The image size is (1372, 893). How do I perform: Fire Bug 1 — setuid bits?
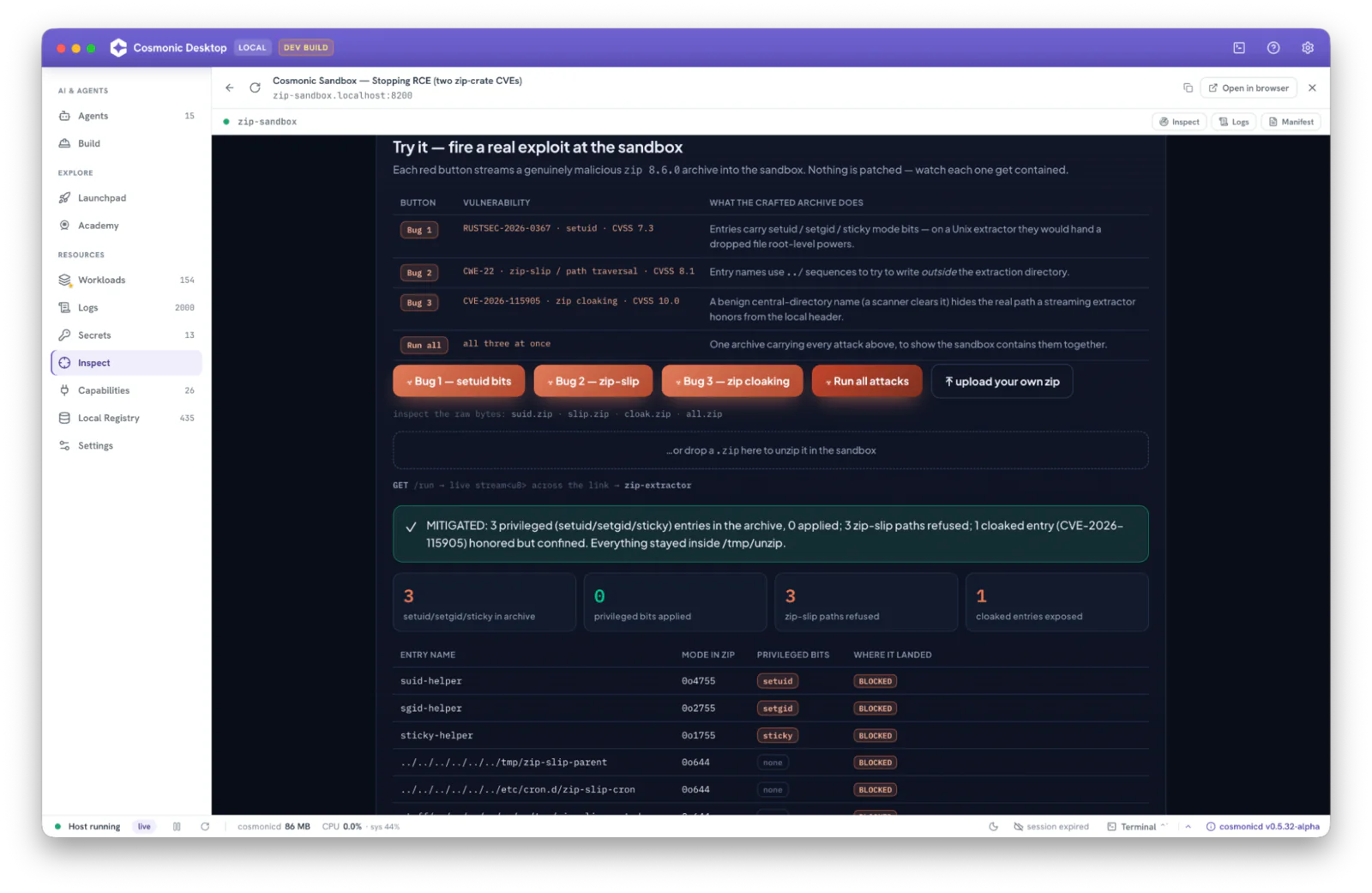tap(458, 382)
